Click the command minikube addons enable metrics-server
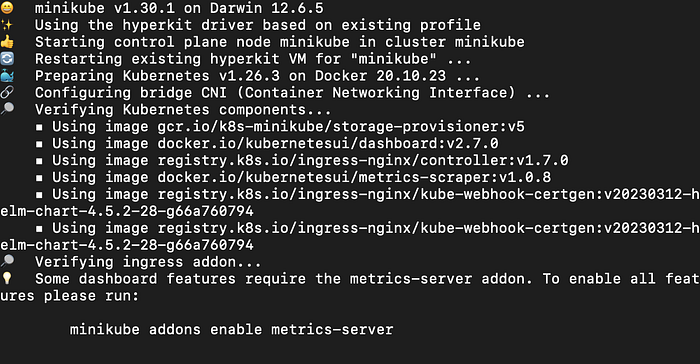The image size is (700, 364). tap(231, 329)
